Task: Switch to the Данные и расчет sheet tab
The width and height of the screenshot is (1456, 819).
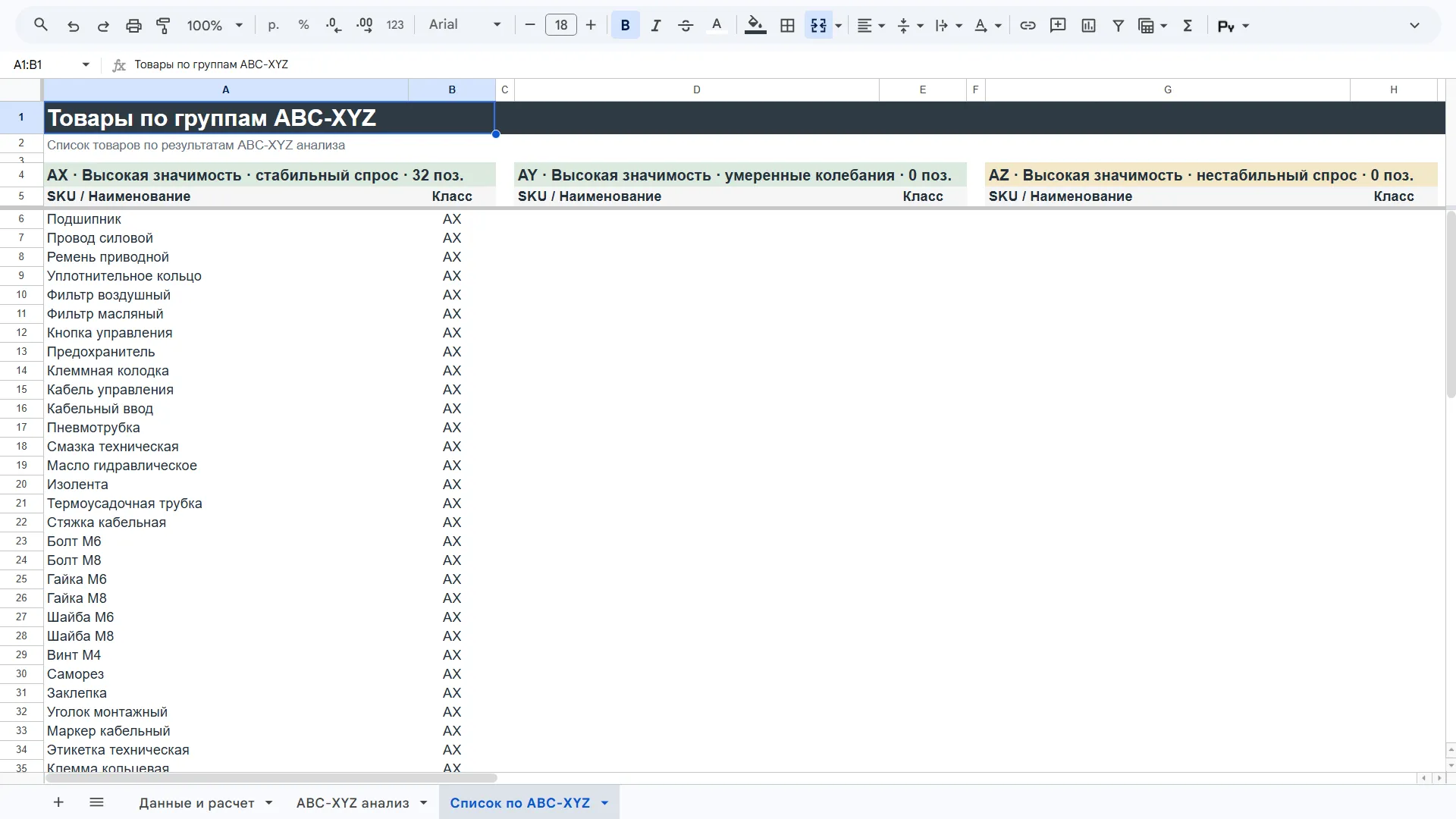Action: [x=206, y=802]
